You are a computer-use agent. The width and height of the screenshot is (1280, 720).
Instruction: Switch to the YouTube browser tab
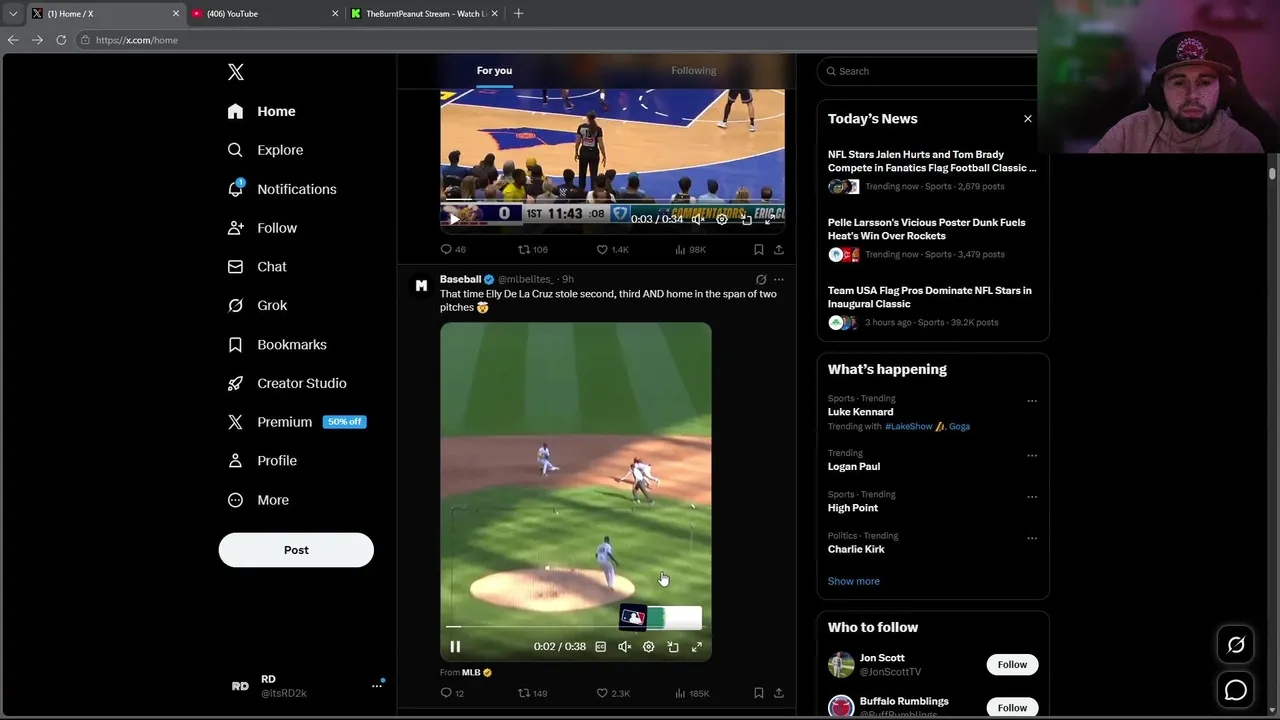(265, 14)
